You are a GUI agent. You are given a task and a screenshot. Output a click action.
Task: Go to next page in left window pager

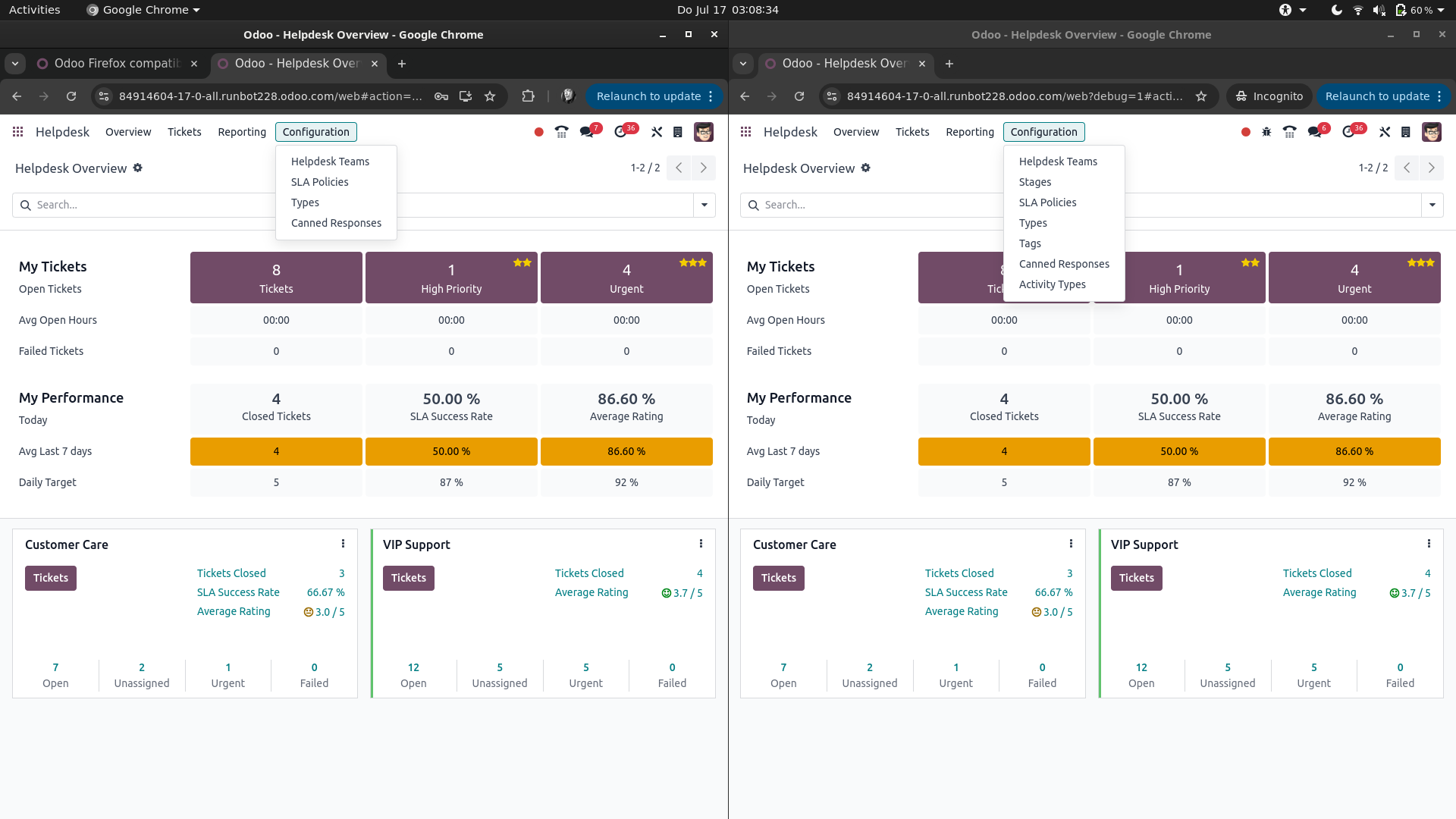tap(704, 168)
